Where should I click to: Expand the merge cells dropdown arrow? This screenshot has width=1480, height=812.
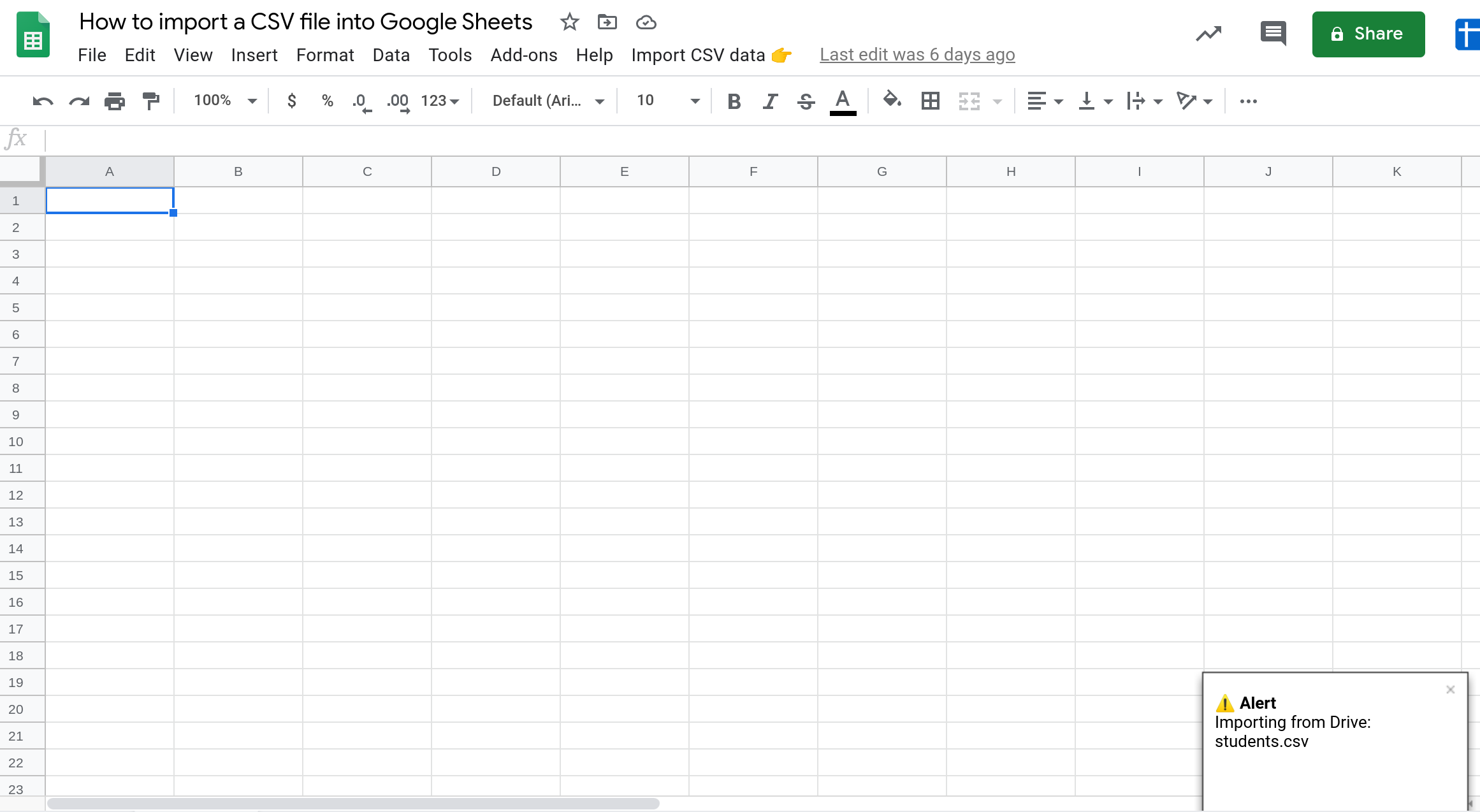(998, 101)
